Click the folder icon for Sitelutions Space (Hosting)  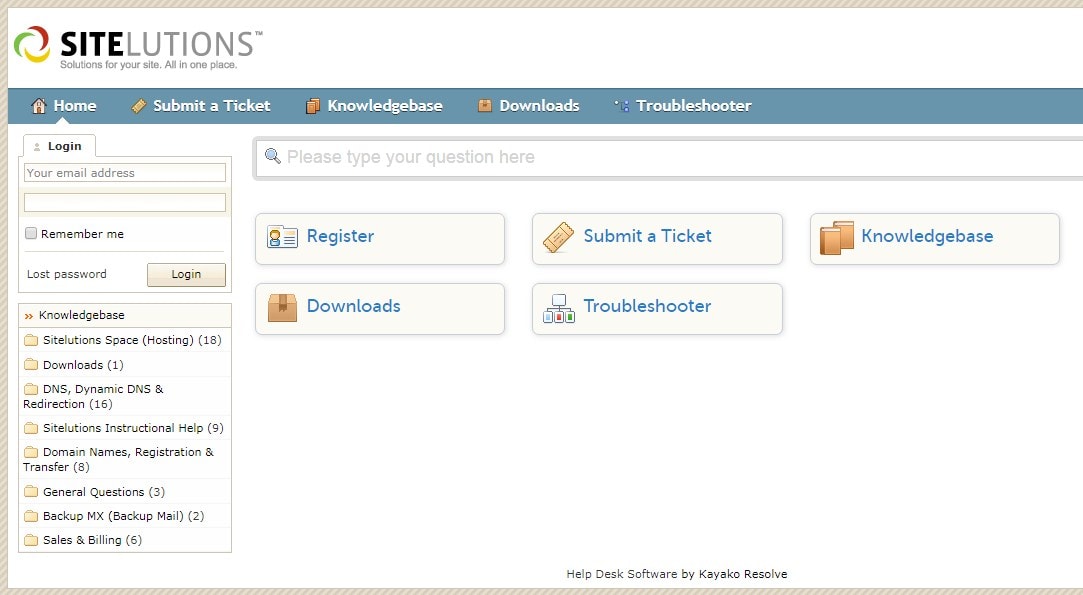coord(31,340)
